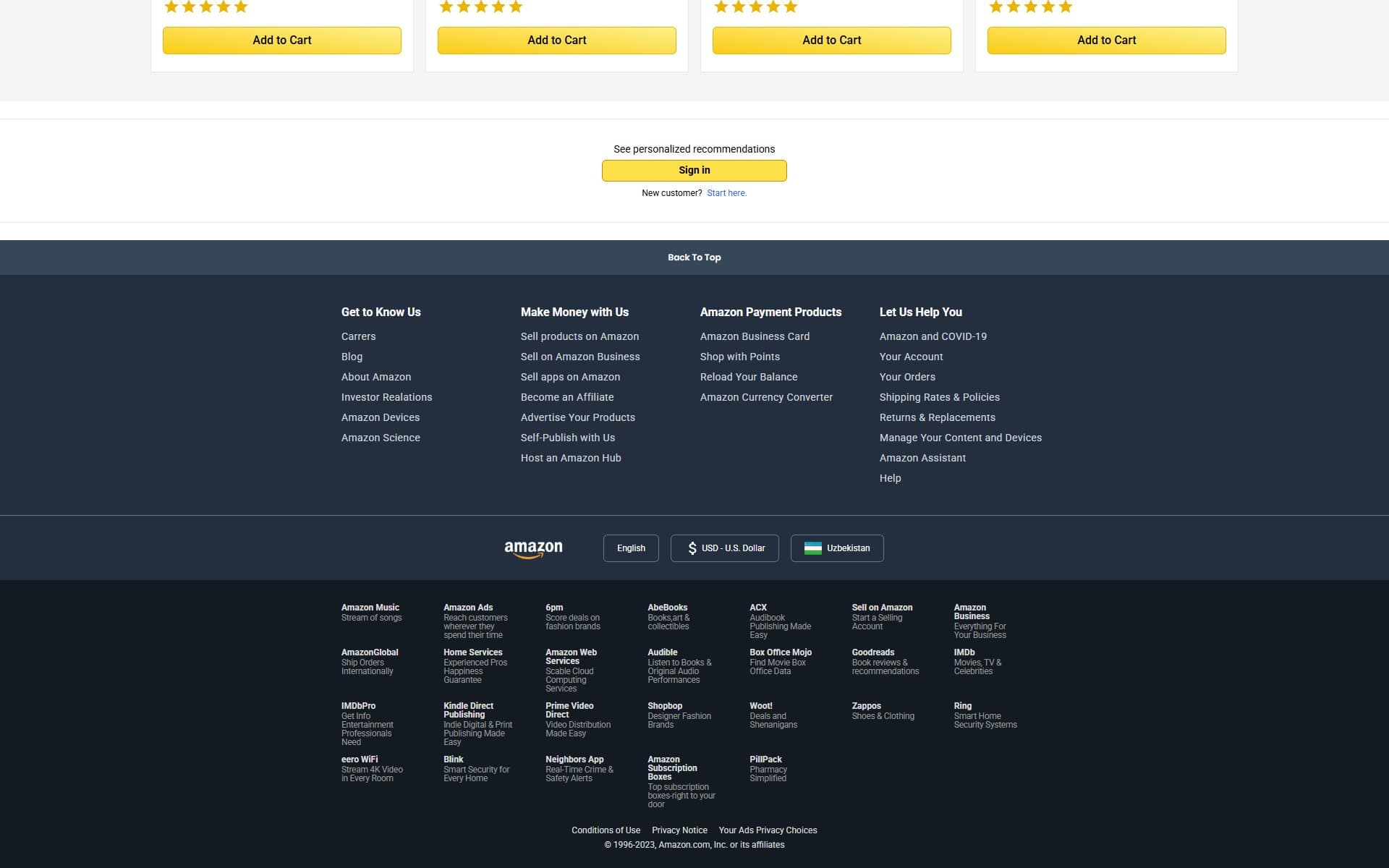
Task: Open Prime Video Direct link
Action: coord(577,720)
